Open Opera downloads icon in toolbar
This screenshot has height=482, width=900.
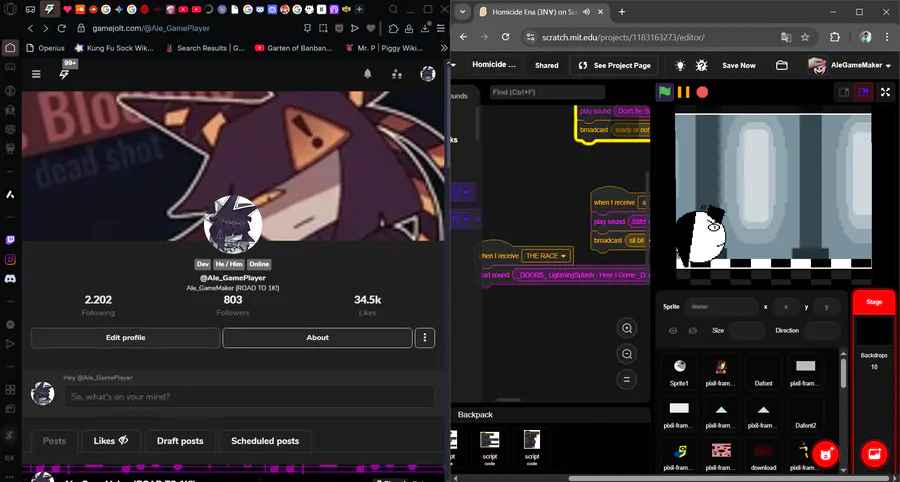425,28
